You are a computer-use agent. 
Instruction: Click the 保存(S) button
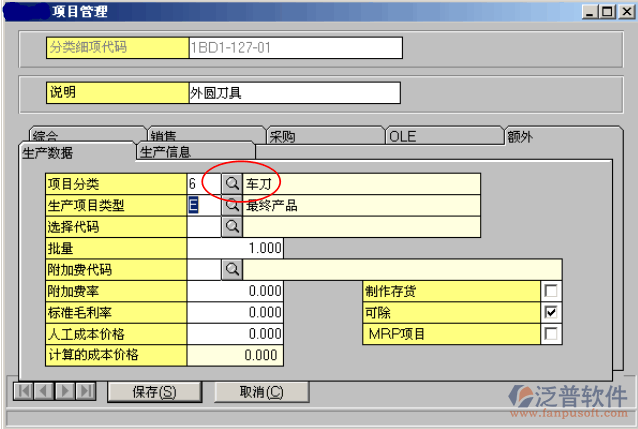point(154,392)
